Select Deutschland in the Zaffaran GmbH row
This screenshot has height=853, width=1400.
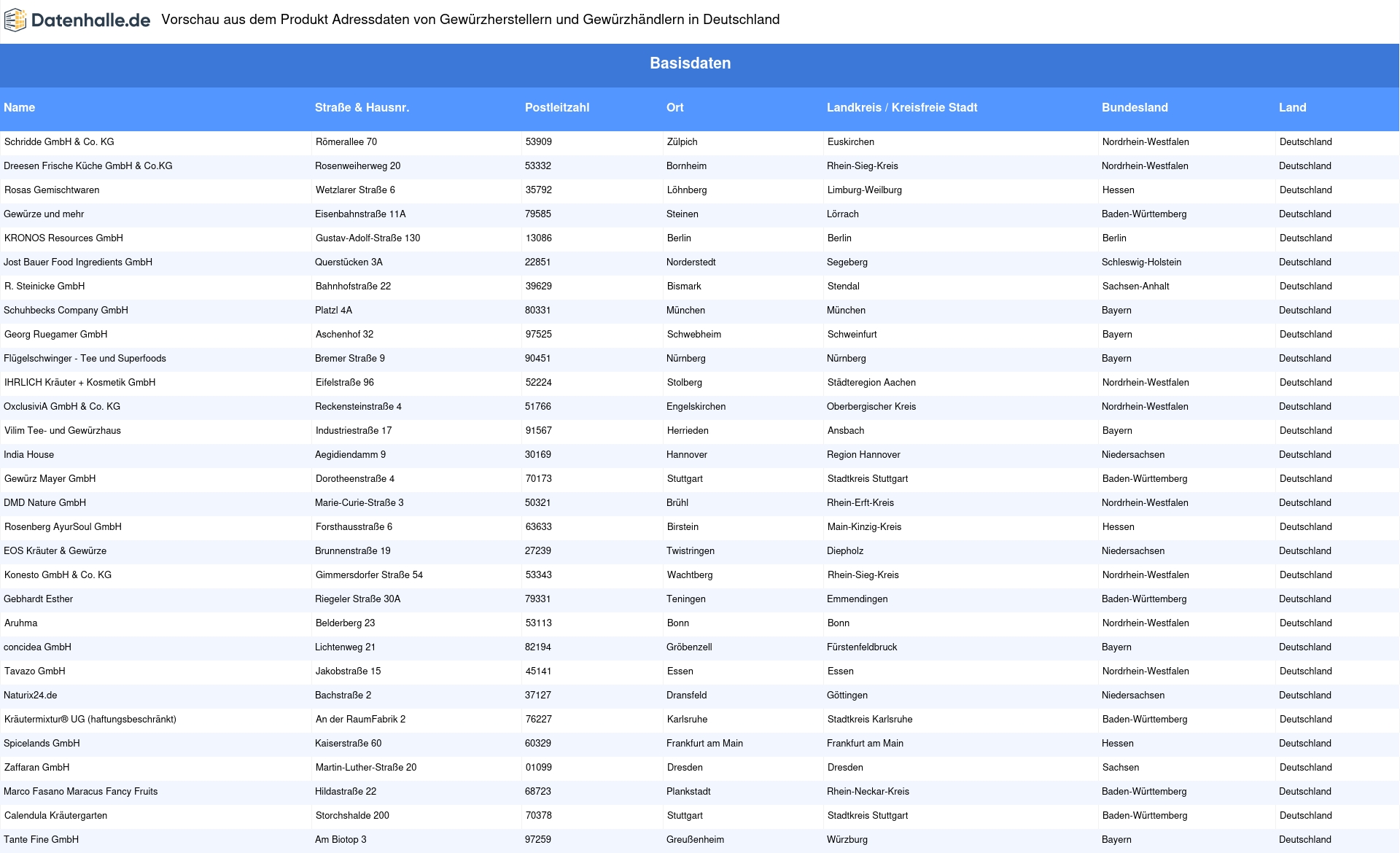click(1306, 768)
